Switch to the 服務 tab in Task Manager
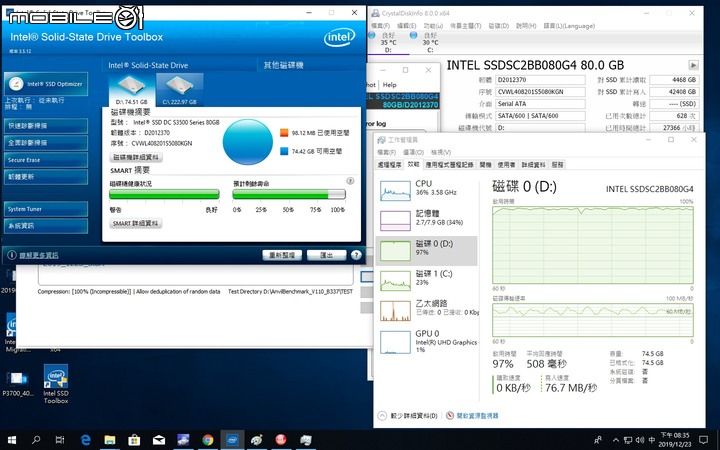The width and height of the screenshot is (720, 450). coord(557,164)
